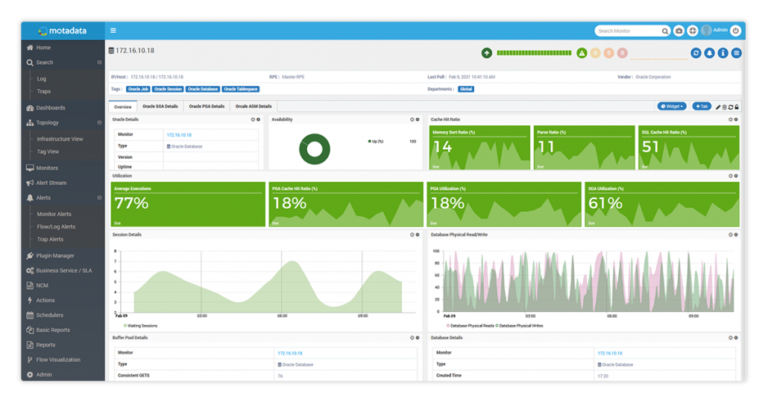Toggle the Waiting Sessions legend series
This screenshot has width=768, height=402.
tap(141, 326)
